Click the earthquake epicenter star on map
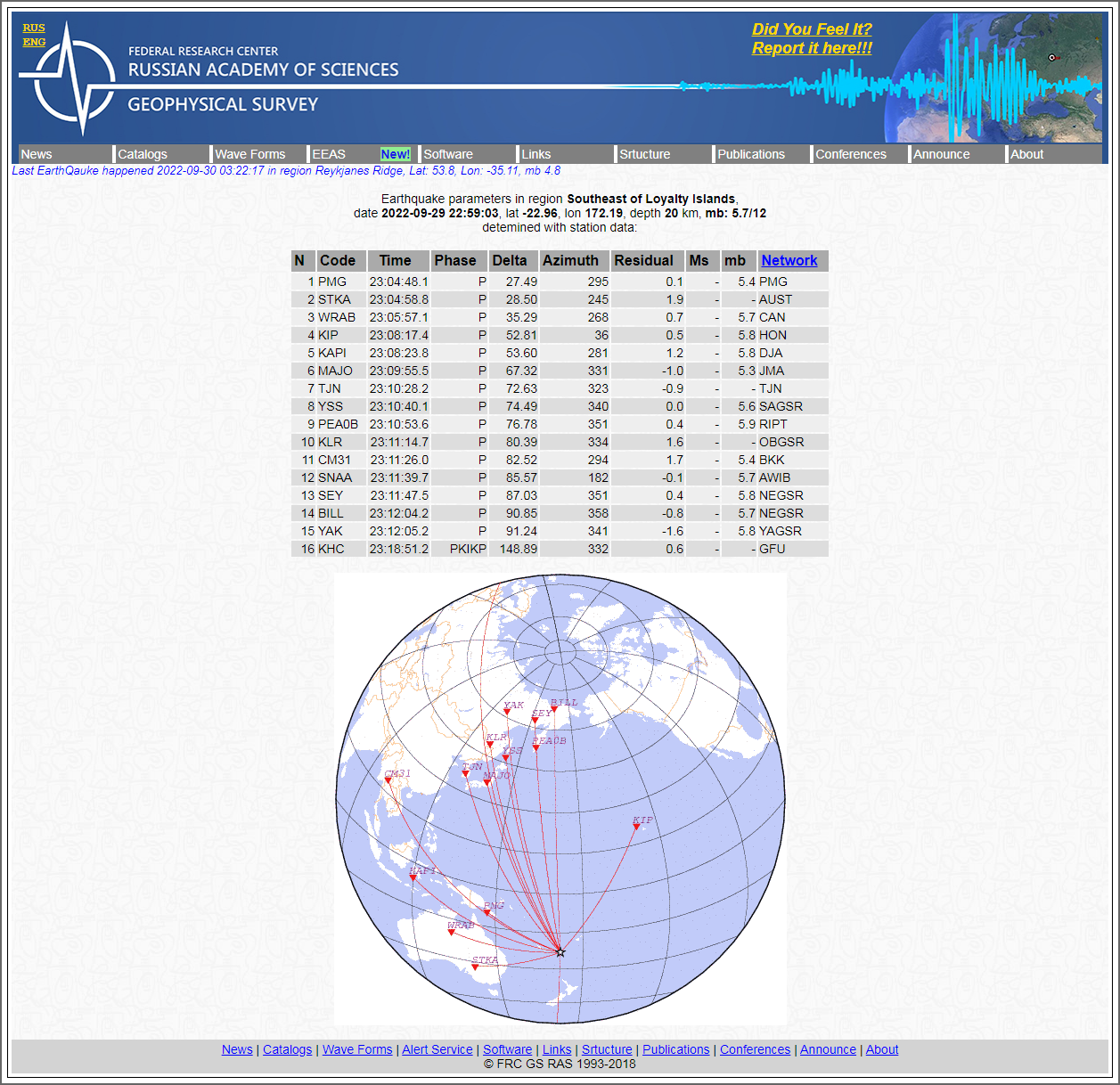 [560, 952]
